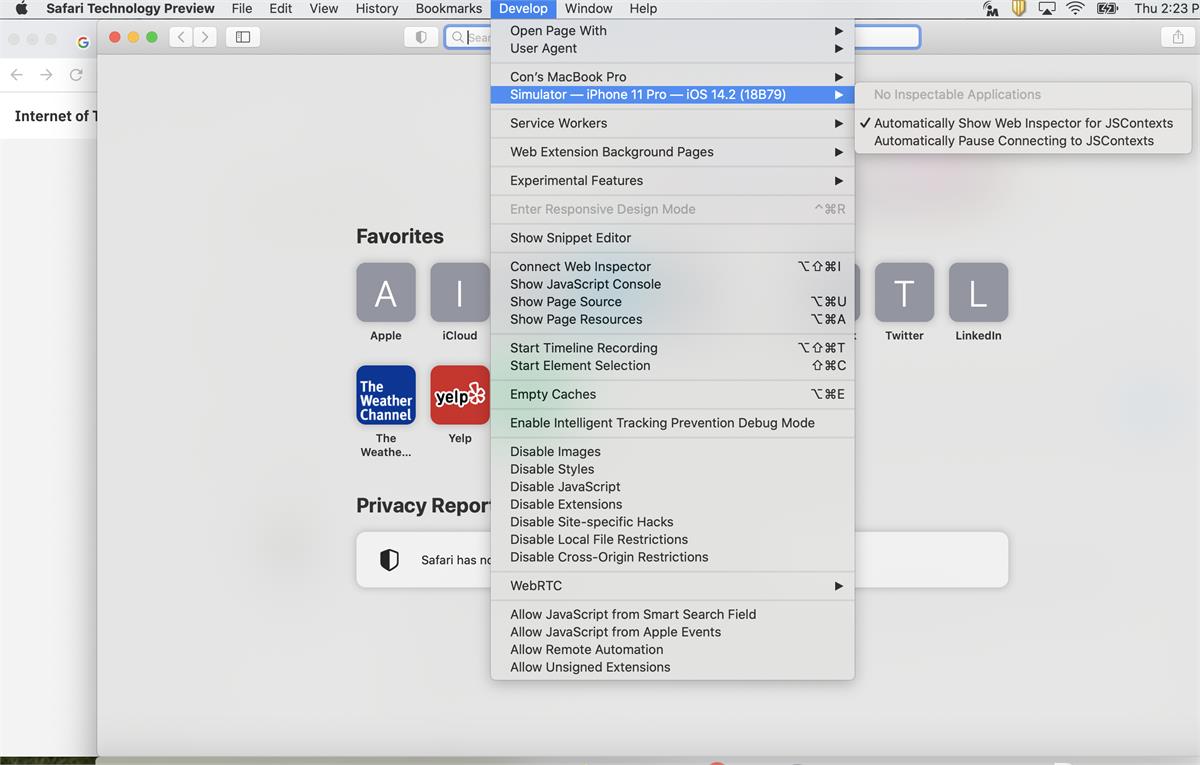Open the Apple favorite tile
This screenshot has height=765, width=1200.
[x=386, y=293]
